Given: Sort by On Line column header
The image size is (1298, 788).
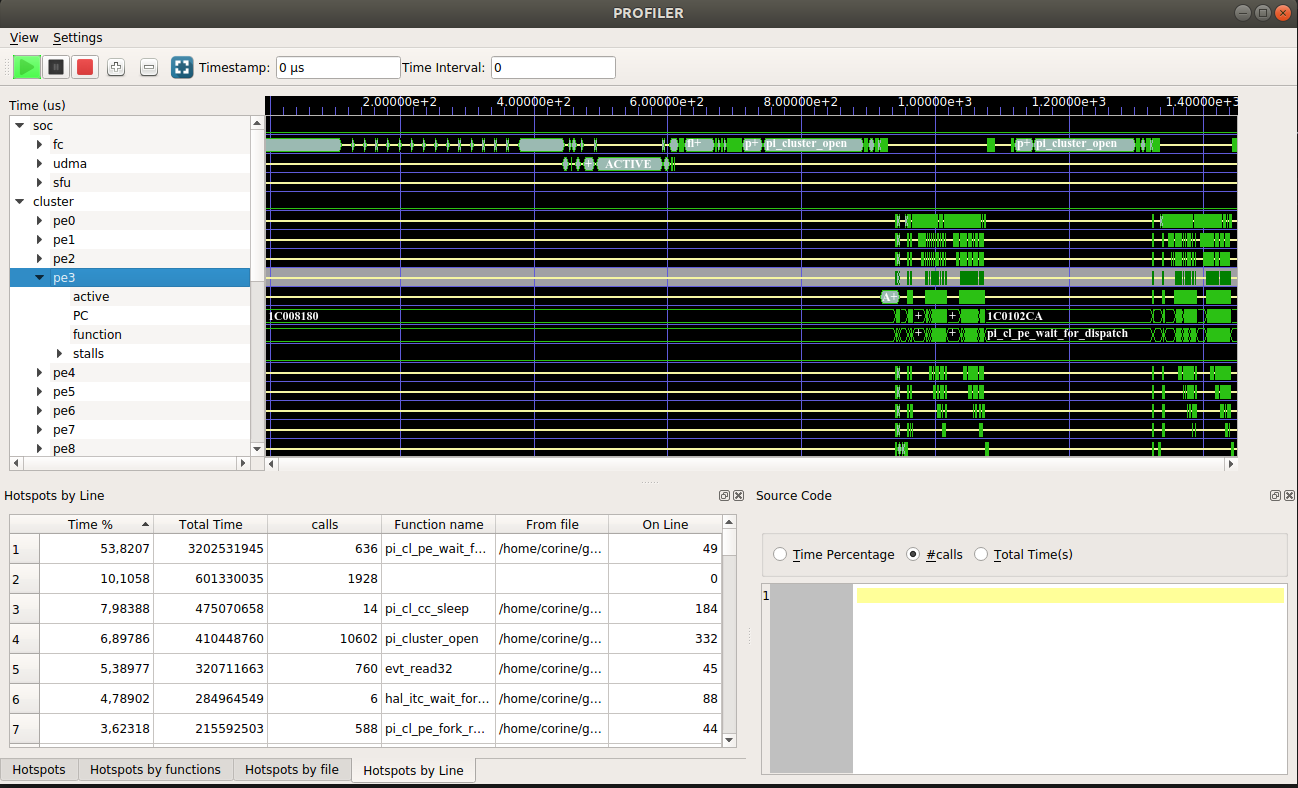Looking at the screenshot, I should point(665,524).
